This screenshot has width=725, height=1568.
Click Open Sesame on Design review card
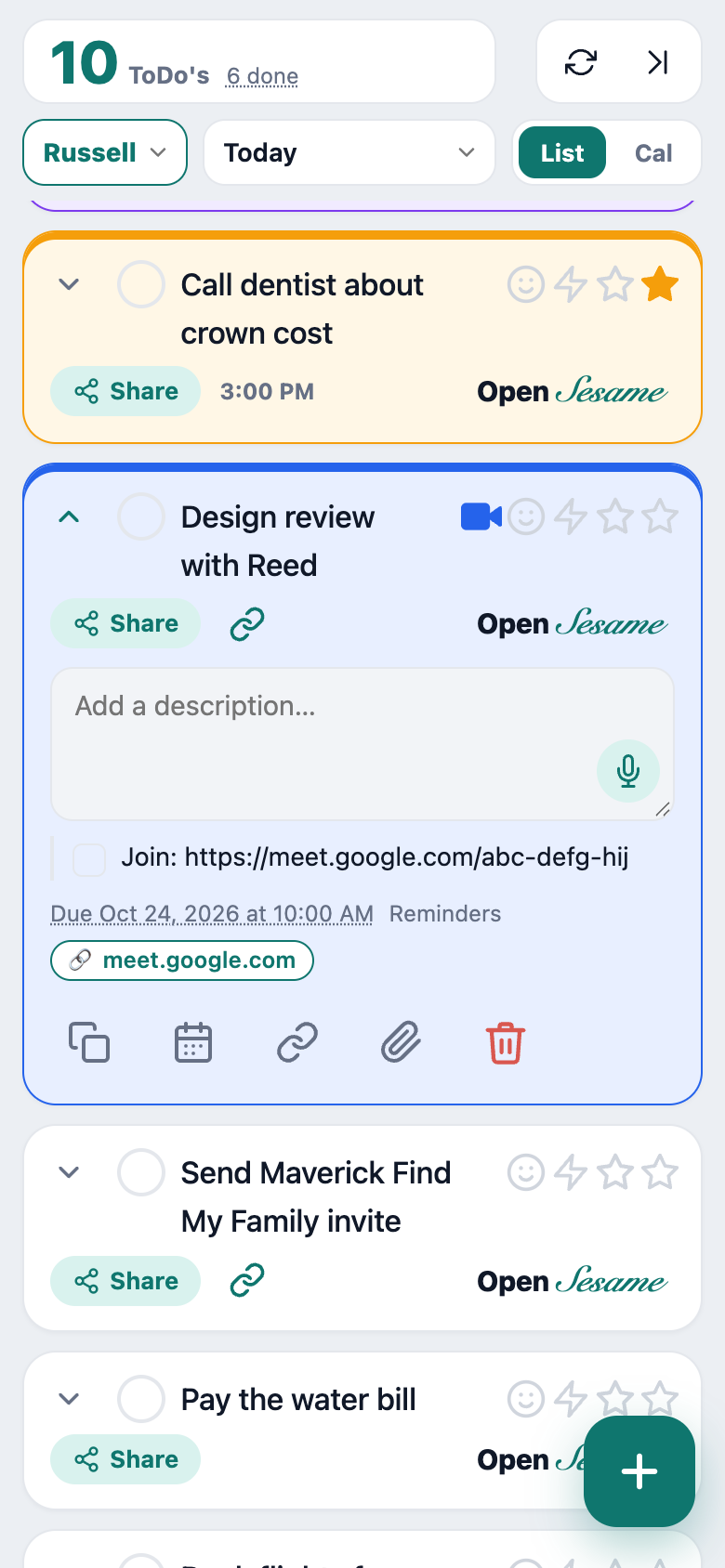click(573, 624)
